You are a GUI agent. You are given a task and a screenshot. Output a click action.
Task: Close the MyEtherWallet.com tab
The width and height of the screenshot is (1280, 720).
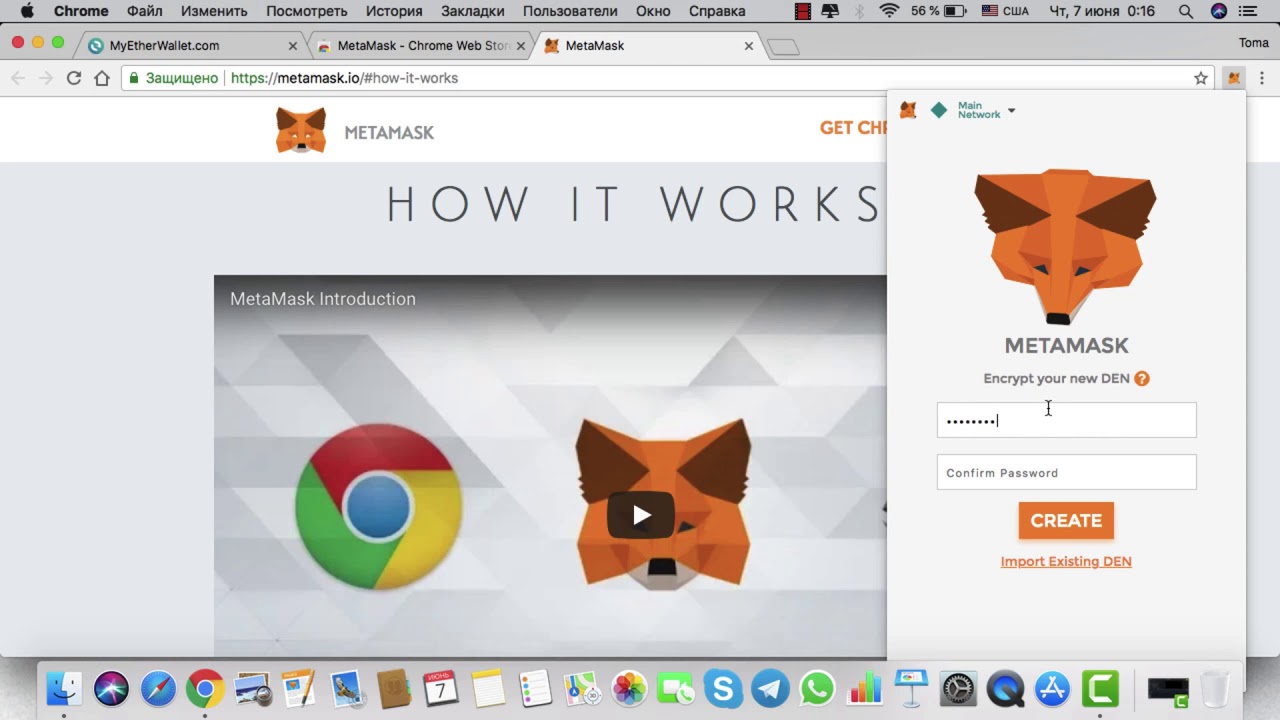pyautogui.click(x=293, y=46)
